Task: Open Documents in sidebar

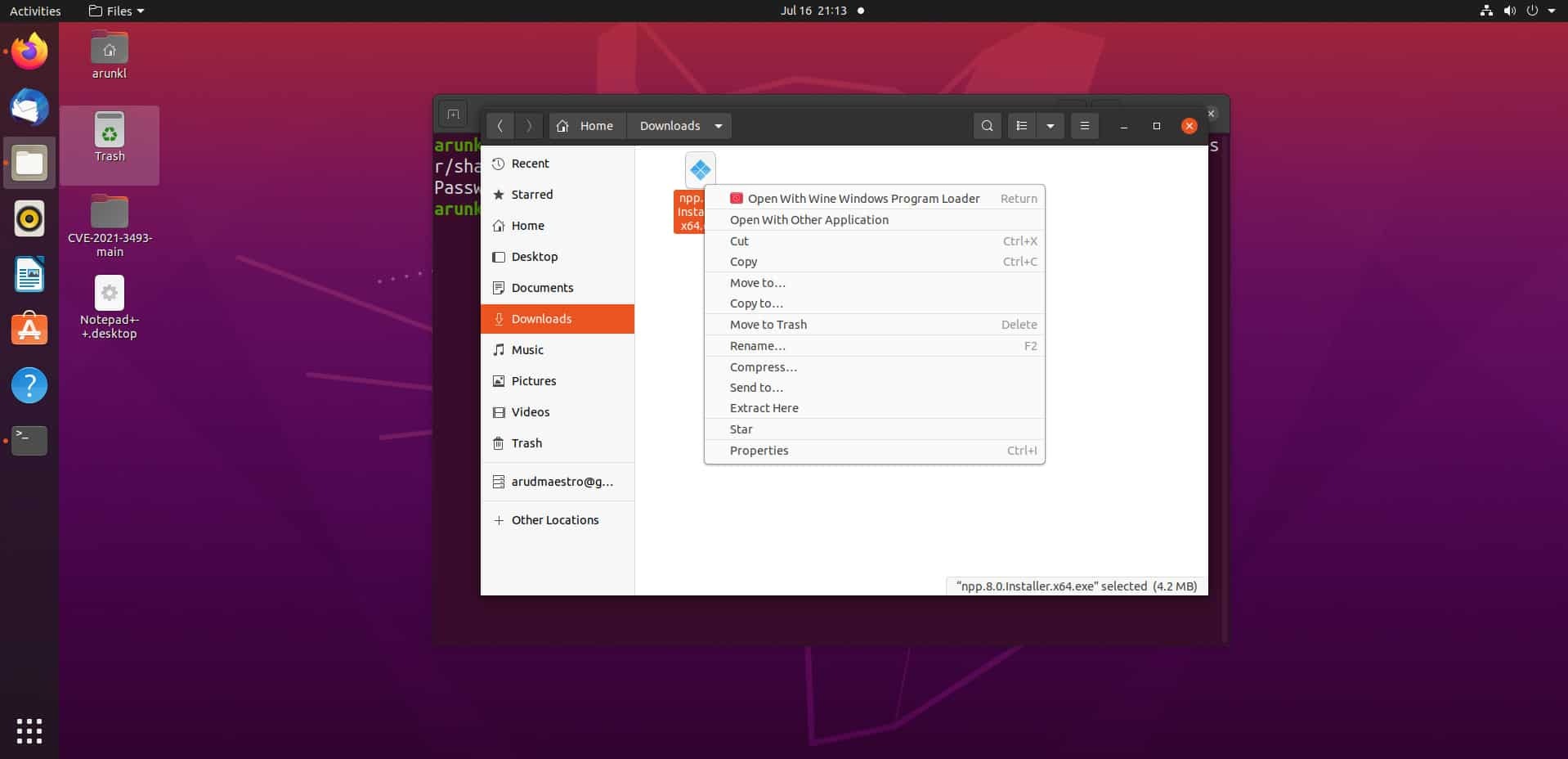Action: 558,288
